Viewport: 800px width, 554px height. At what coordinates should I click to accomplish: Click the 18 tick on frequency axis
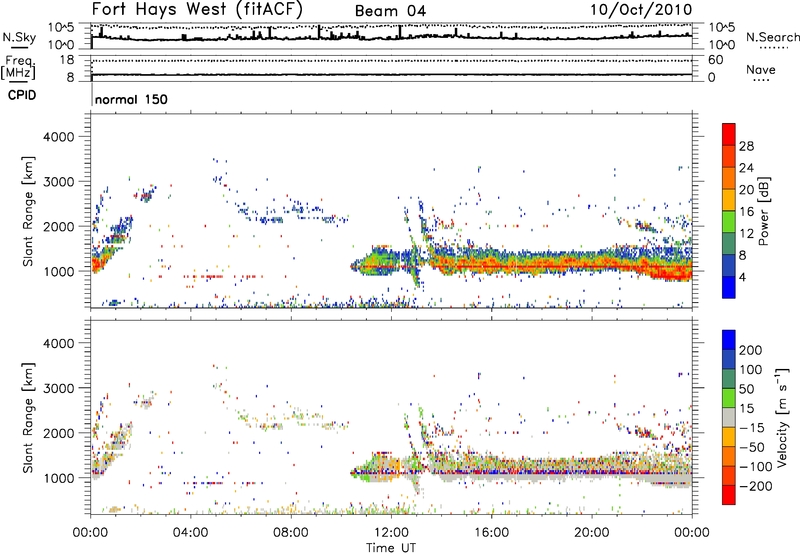coord(67,60)
